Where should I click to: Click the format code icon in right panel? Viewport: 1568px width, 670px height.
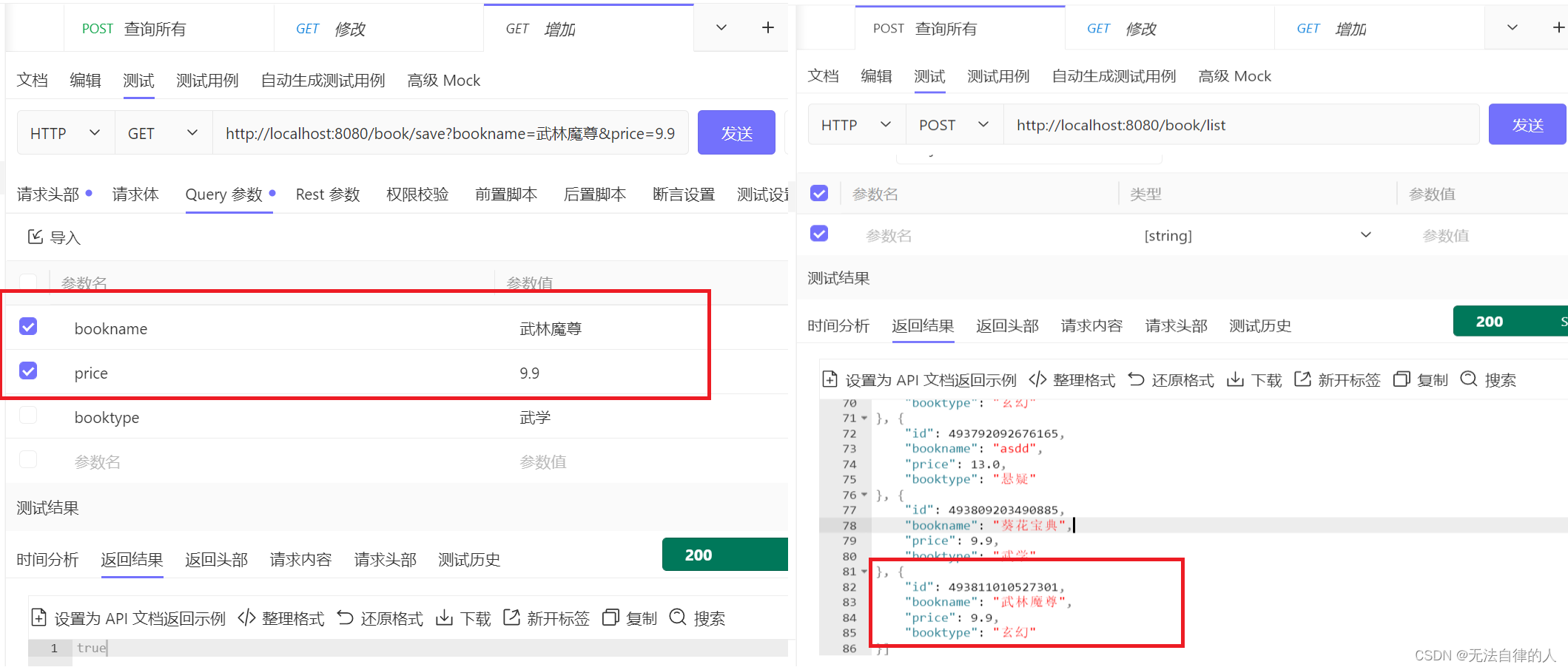[x=1037, y=379]
